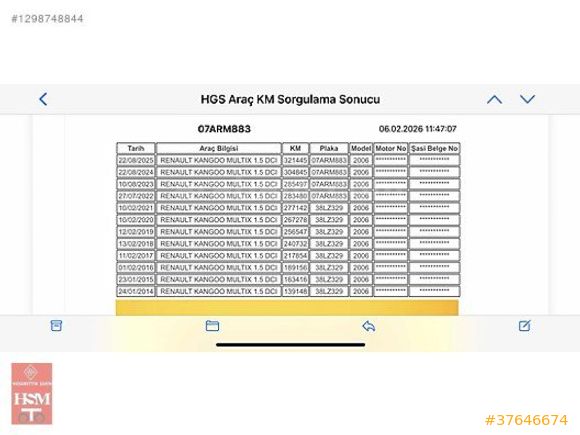Tap the compose new message icon
The image size is (580, 435).
pos(525,326)
